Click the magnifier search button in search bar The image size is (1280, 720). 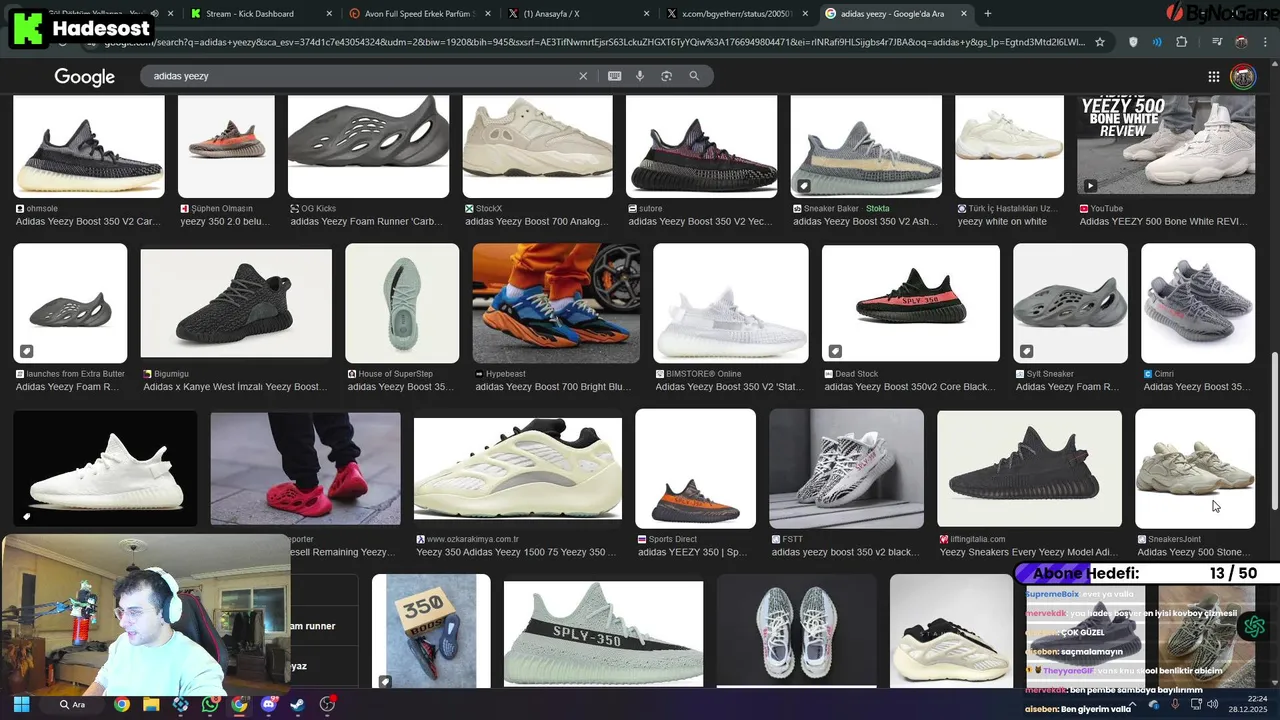point(694,76)
